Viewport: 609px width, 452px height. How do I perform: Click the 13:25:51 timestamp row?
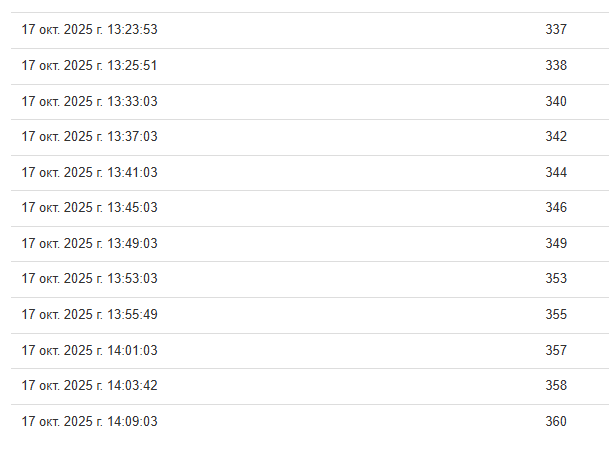coord(89,66)
